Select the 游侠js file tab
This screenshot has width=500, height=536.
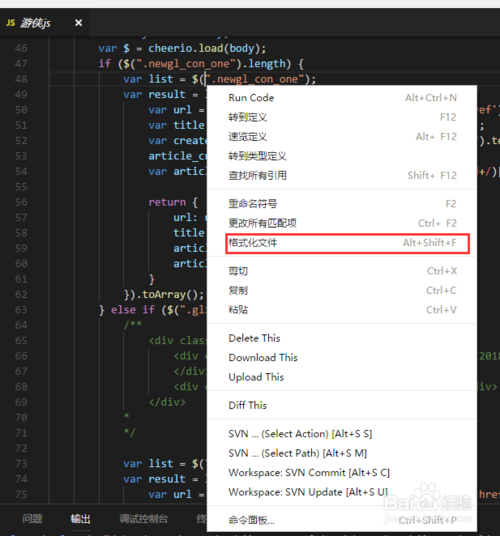(x=44, y=23)
